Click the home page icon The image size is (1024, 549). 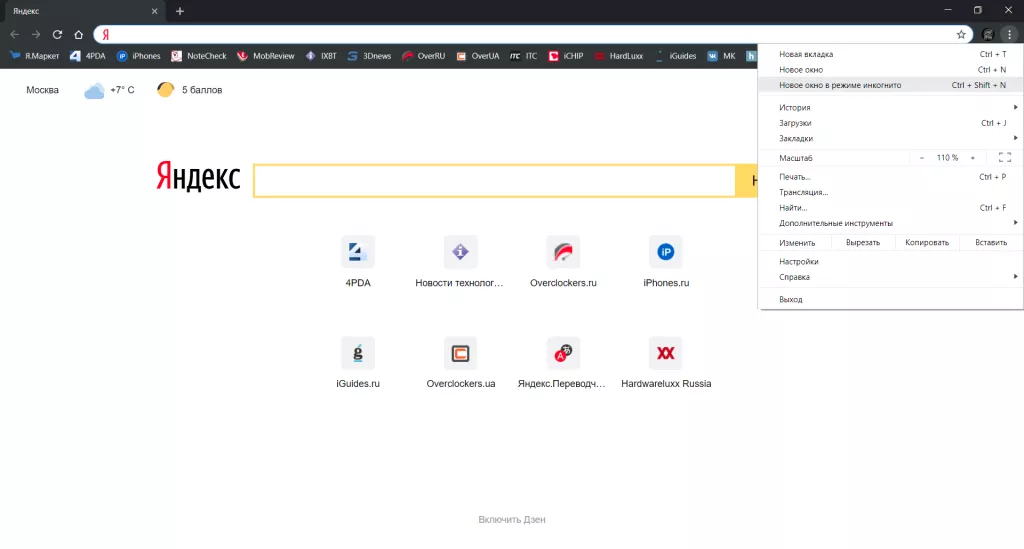(x=78, y=34)
